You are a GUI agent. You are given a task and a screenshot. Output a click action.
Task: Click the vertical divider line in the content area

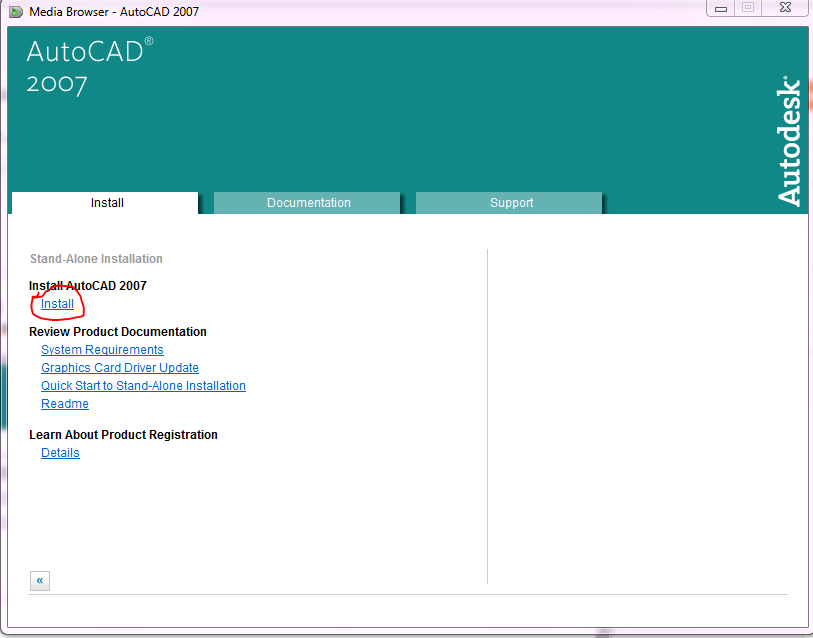pos(487,415)
